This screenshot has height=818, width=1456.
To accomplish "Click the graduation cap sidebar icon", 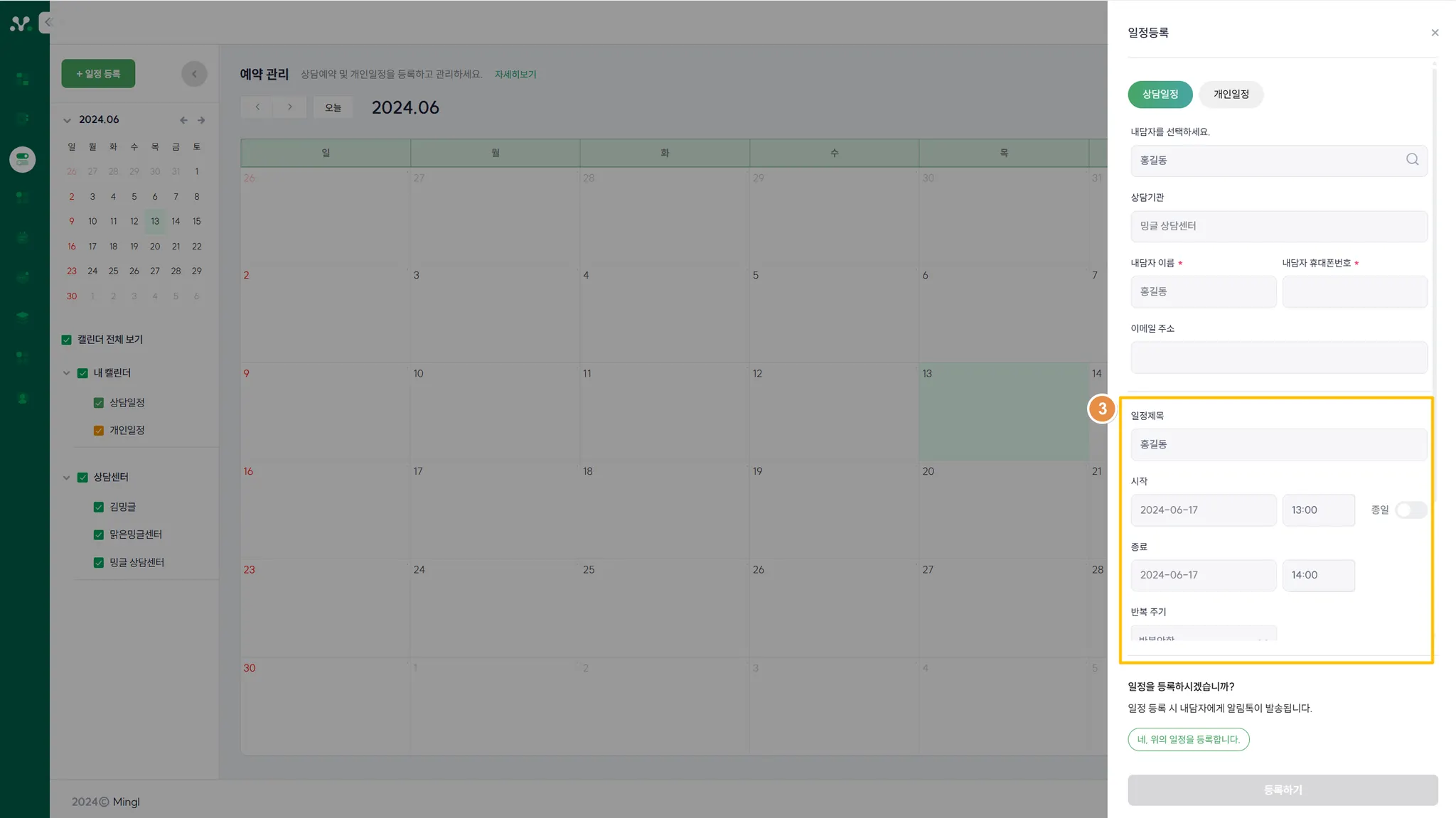I will pos(23,316).
